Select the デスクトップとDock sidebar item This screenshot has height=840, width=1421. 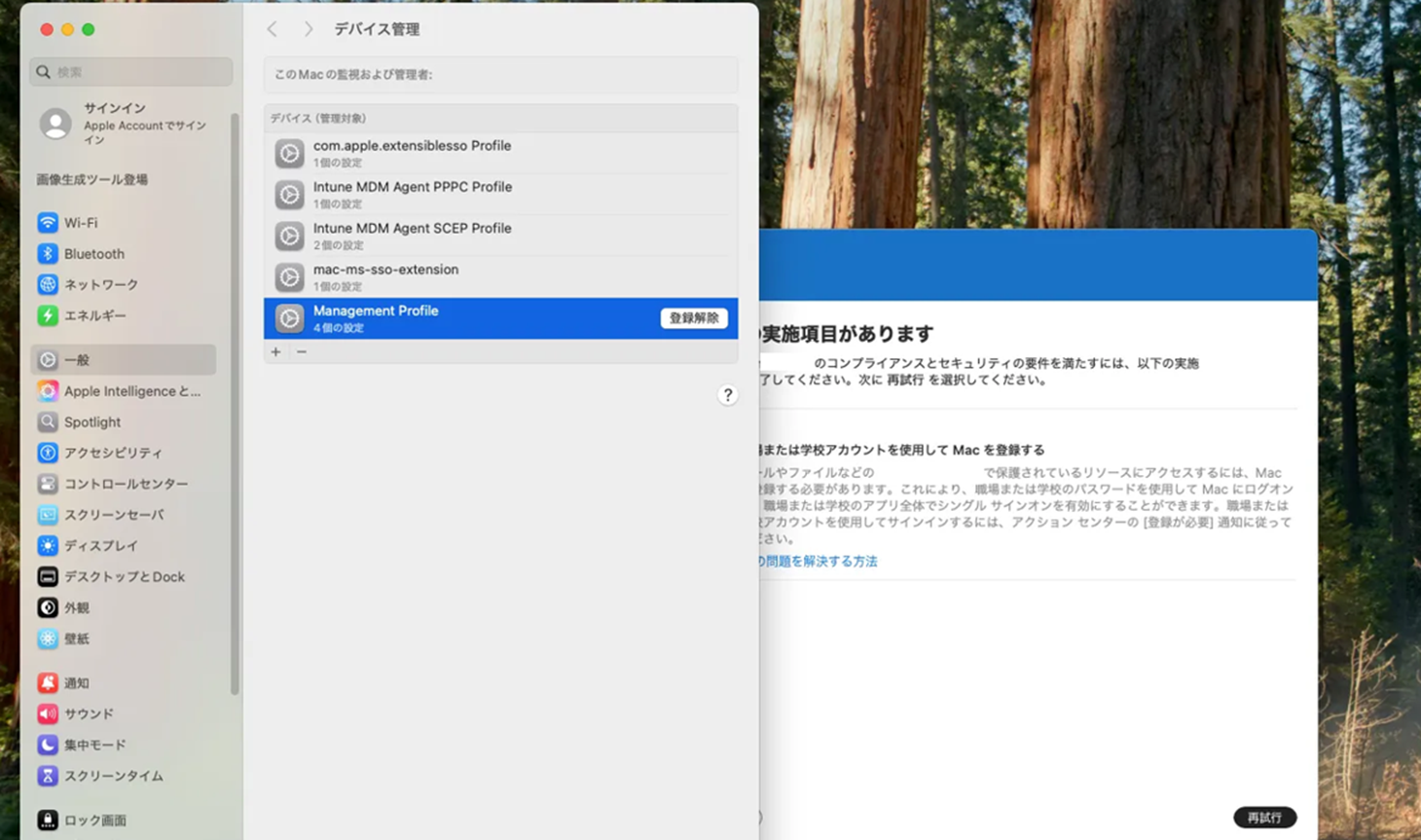pos(123,577)
